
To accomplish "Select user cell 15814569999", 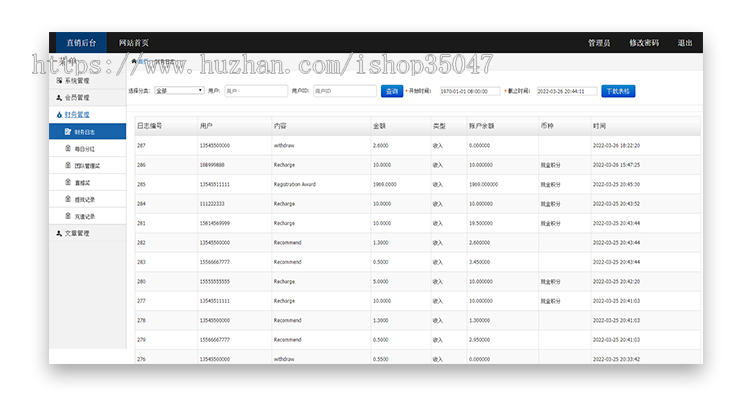I will (x=215, y=223).
